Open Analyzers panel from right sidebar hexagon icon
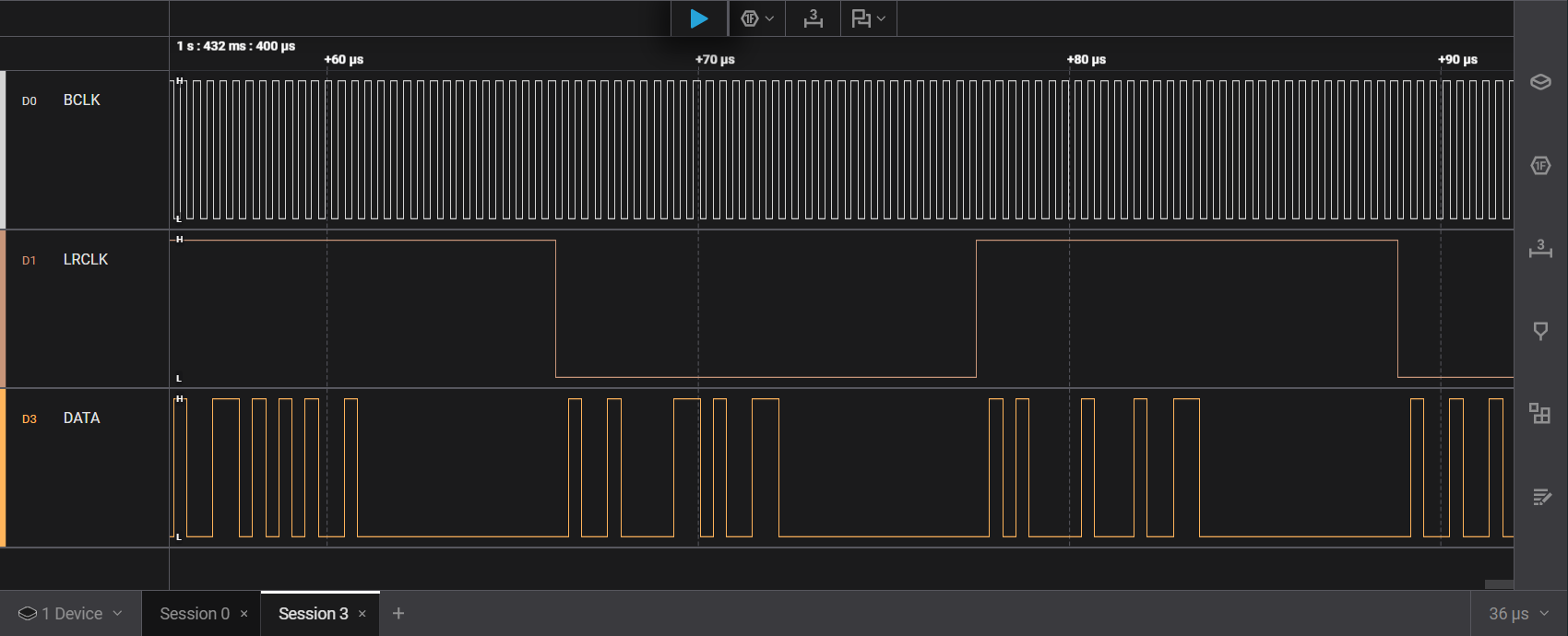This screenshot has width=1568, height=636. coord(1540,166)
